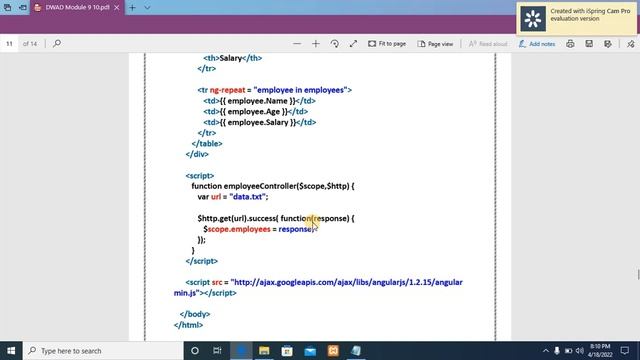Open the set-aside tabs icon

tap(7, 7)
